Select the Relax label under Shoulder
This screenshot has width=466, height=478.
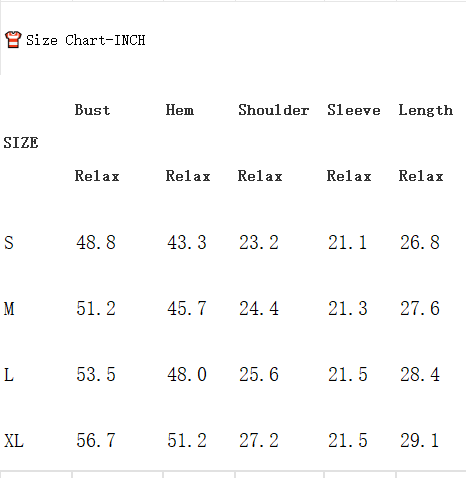click(260, 176)
